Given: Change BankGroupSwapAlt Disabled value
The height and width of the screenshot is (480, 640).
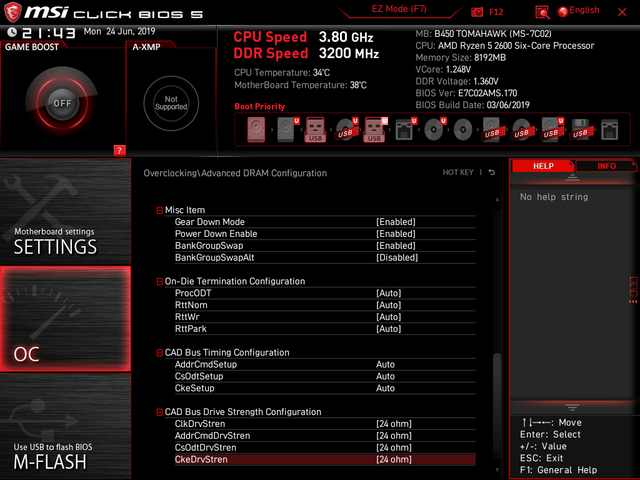Looking at the screenshot, I should pos(397,258).
